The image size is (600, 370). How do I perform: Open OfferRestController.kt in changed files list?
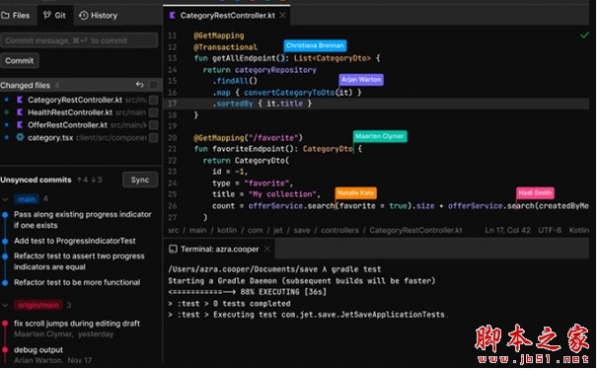click(67, 125)
